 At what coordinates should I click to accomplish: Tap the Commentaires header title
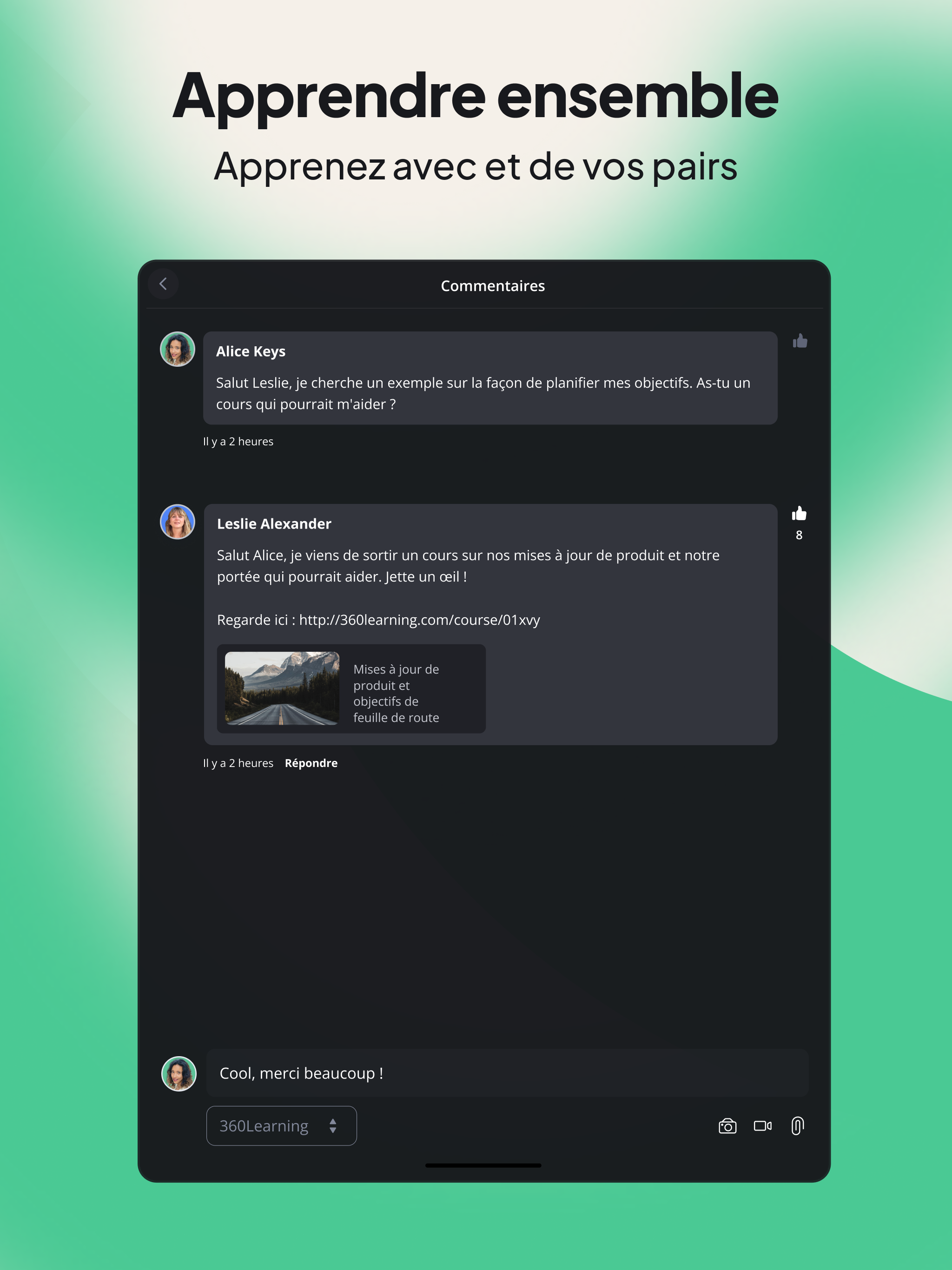[x=493, y=286]
